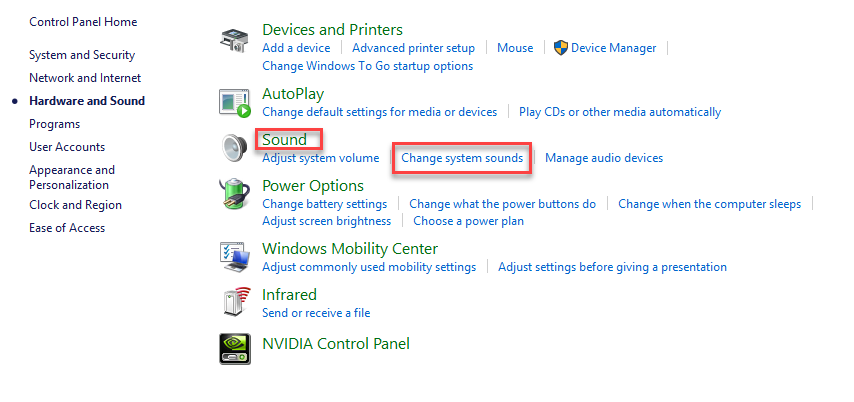Click the Infrared icon
The width and height of the screenshot is (854, 402).
235,303
